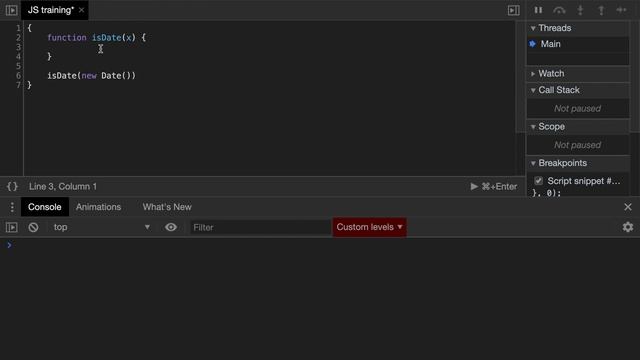Open console settings gear
Viewport: 640px width, 360px height.
coord(628,227)
